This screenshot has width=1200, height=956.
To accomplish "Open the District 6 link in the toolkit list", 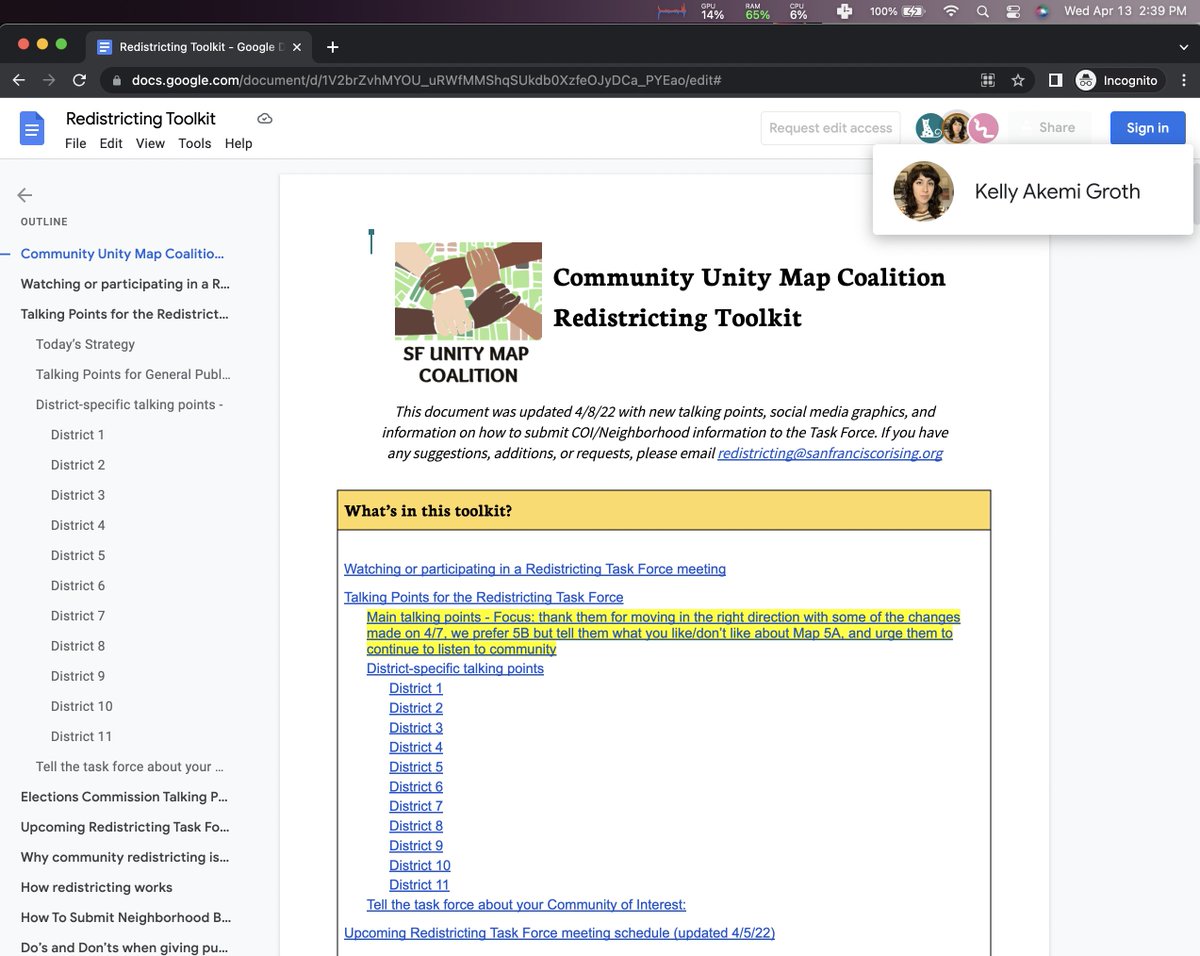I will [416, 787].
